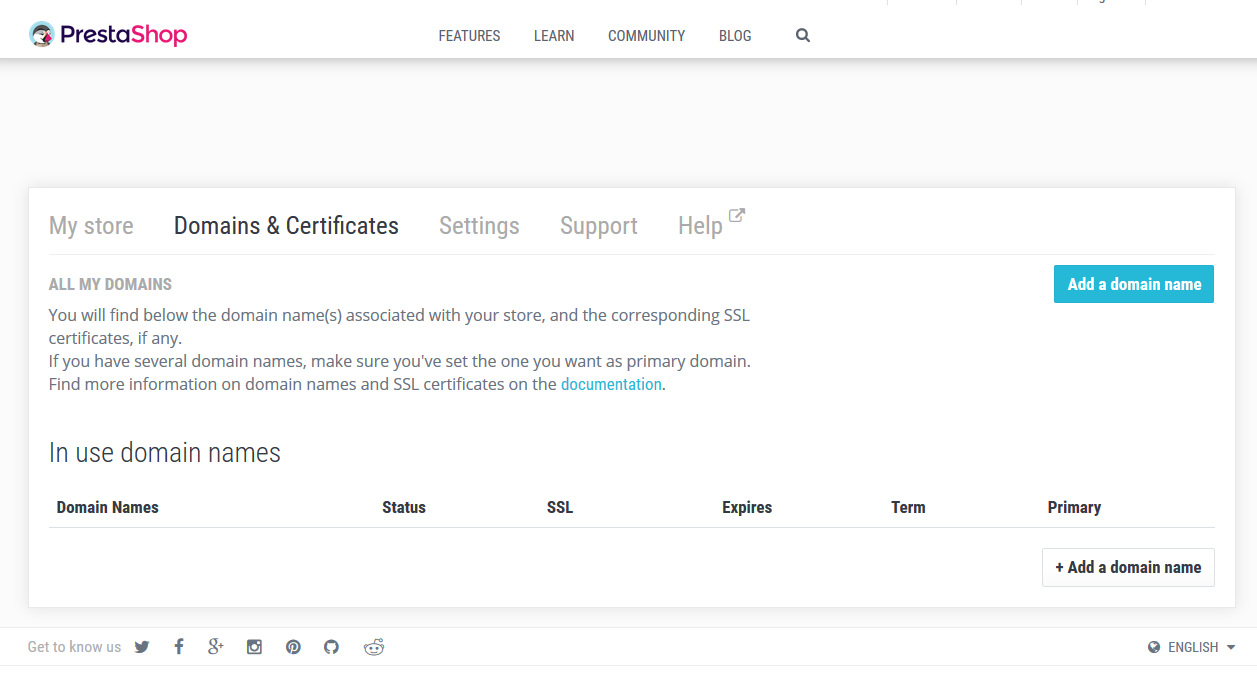Open the Reddit icon link

click(x=374, y=647)
